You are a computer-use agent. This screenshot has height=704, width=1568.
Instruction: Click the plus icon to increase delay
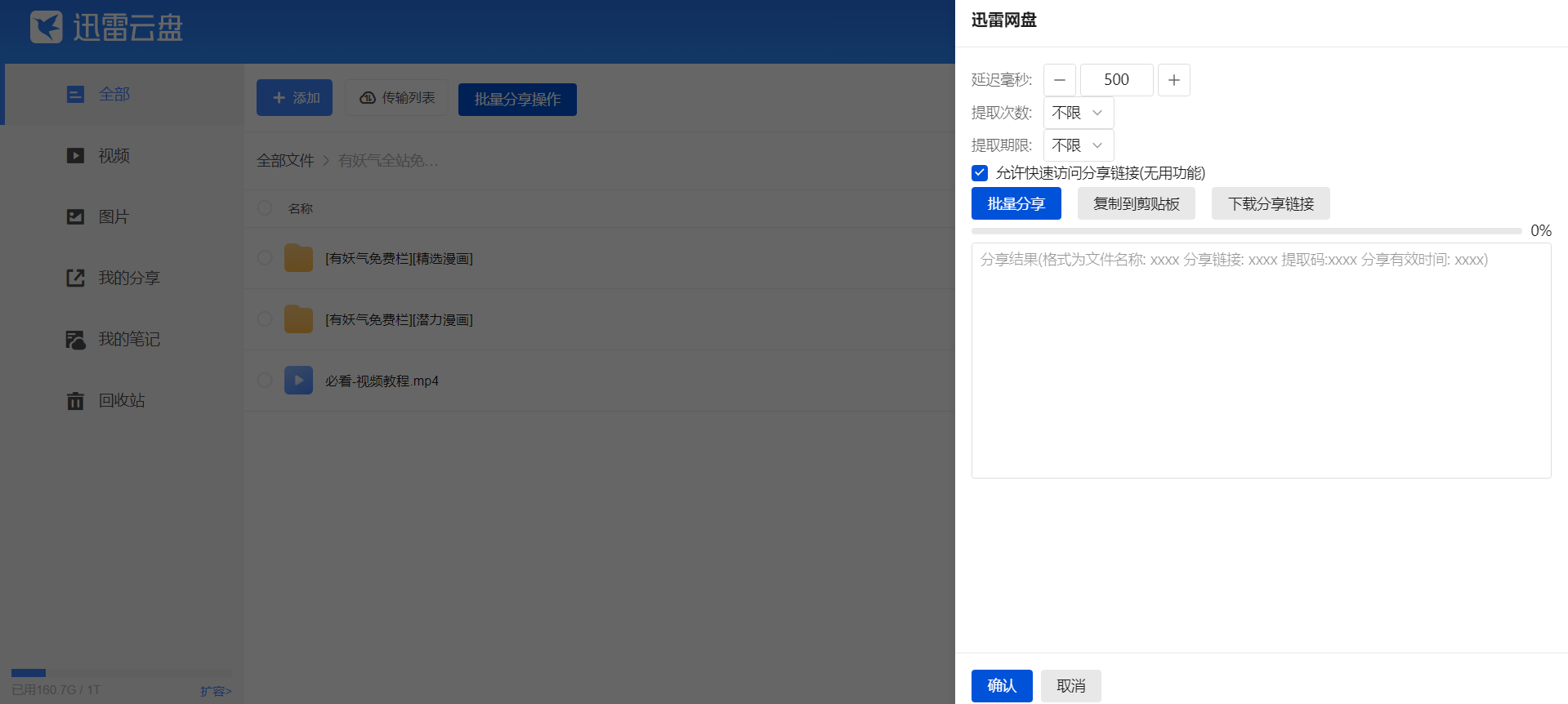tap(1173, 80)
